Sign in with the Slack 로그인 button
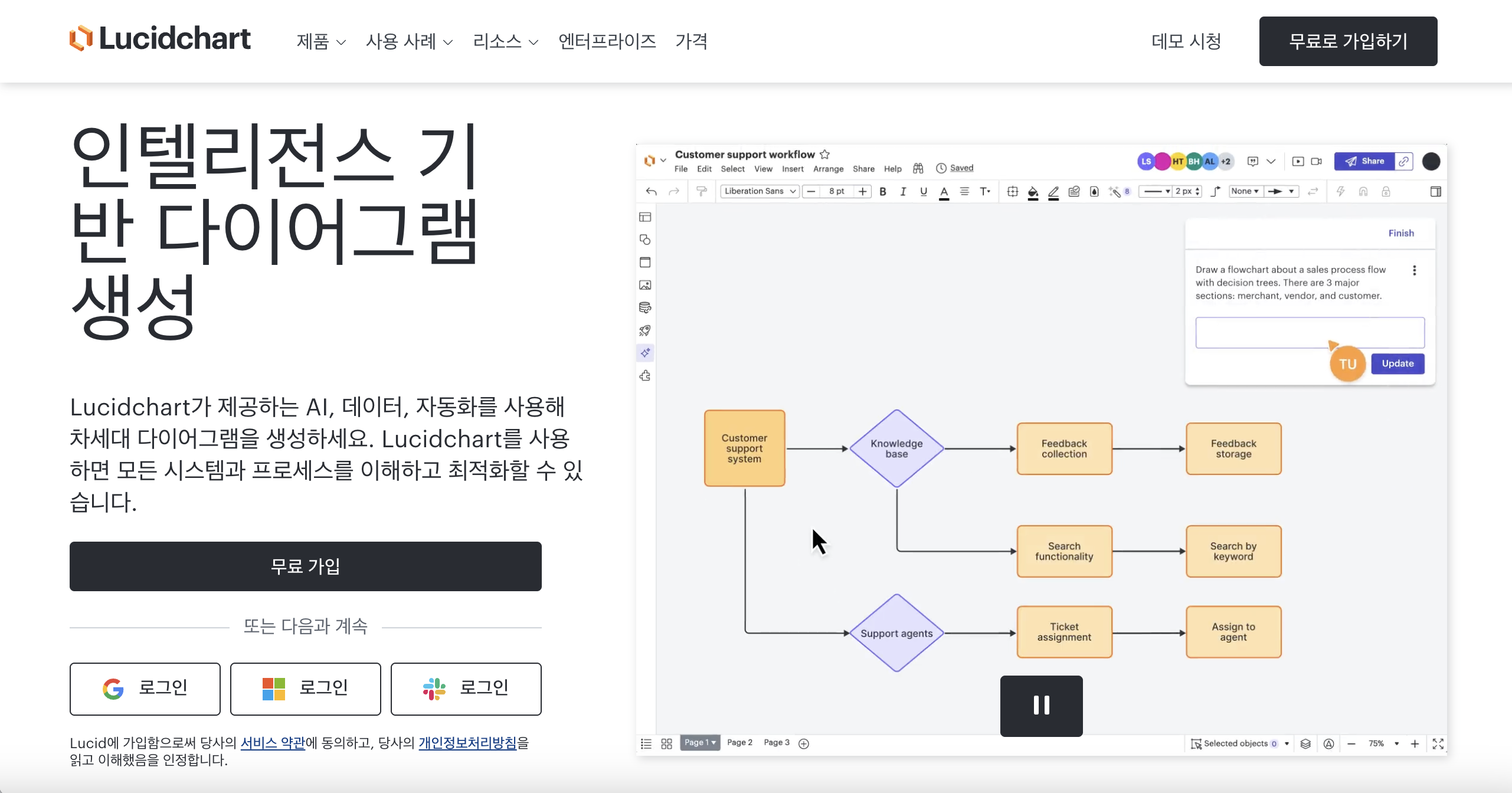 (466, 689)
